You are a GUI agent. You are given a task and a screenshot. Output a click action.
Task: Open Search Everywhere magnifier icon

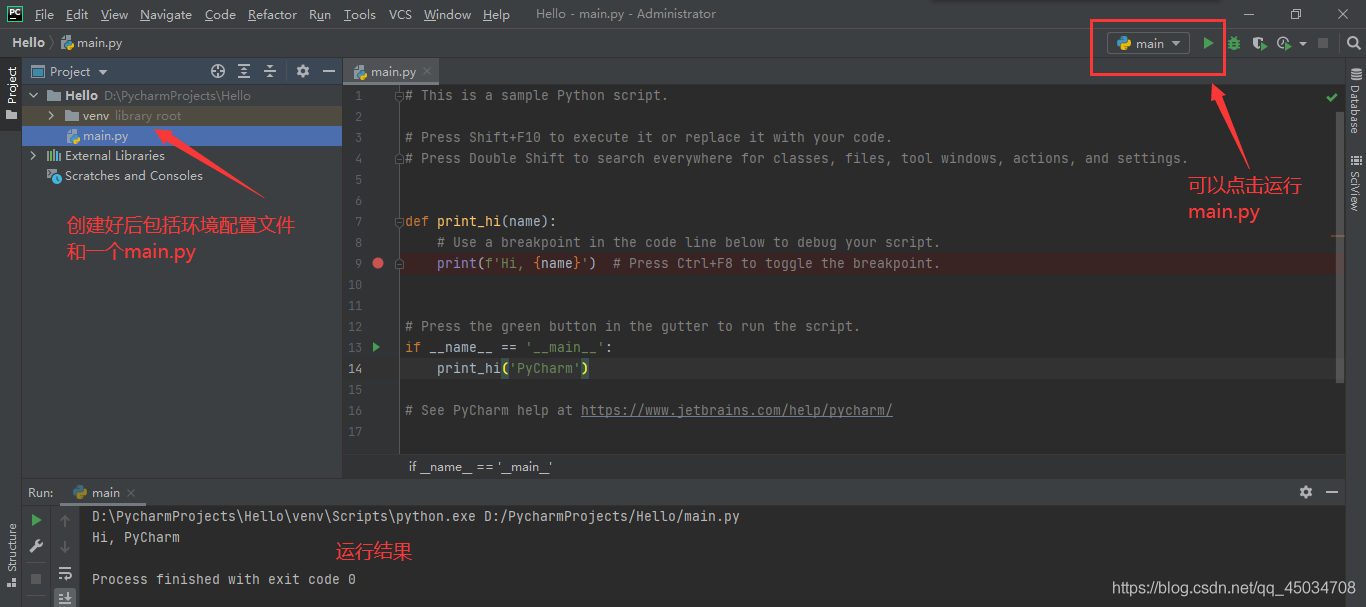tap(1353, 43)
